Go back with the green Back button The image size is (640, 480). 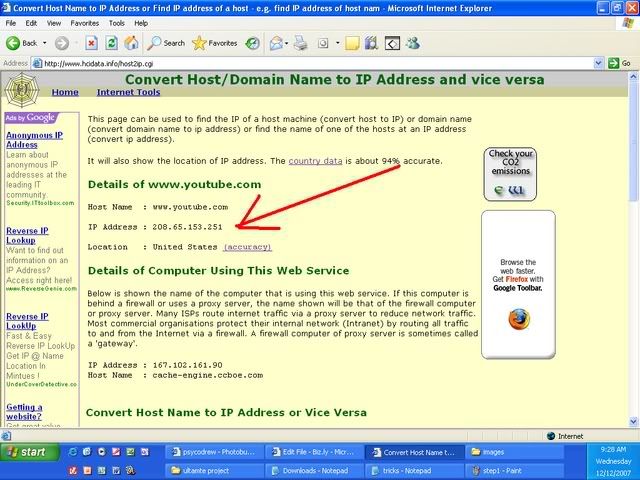pyautogui.click(x=21, y=43)
